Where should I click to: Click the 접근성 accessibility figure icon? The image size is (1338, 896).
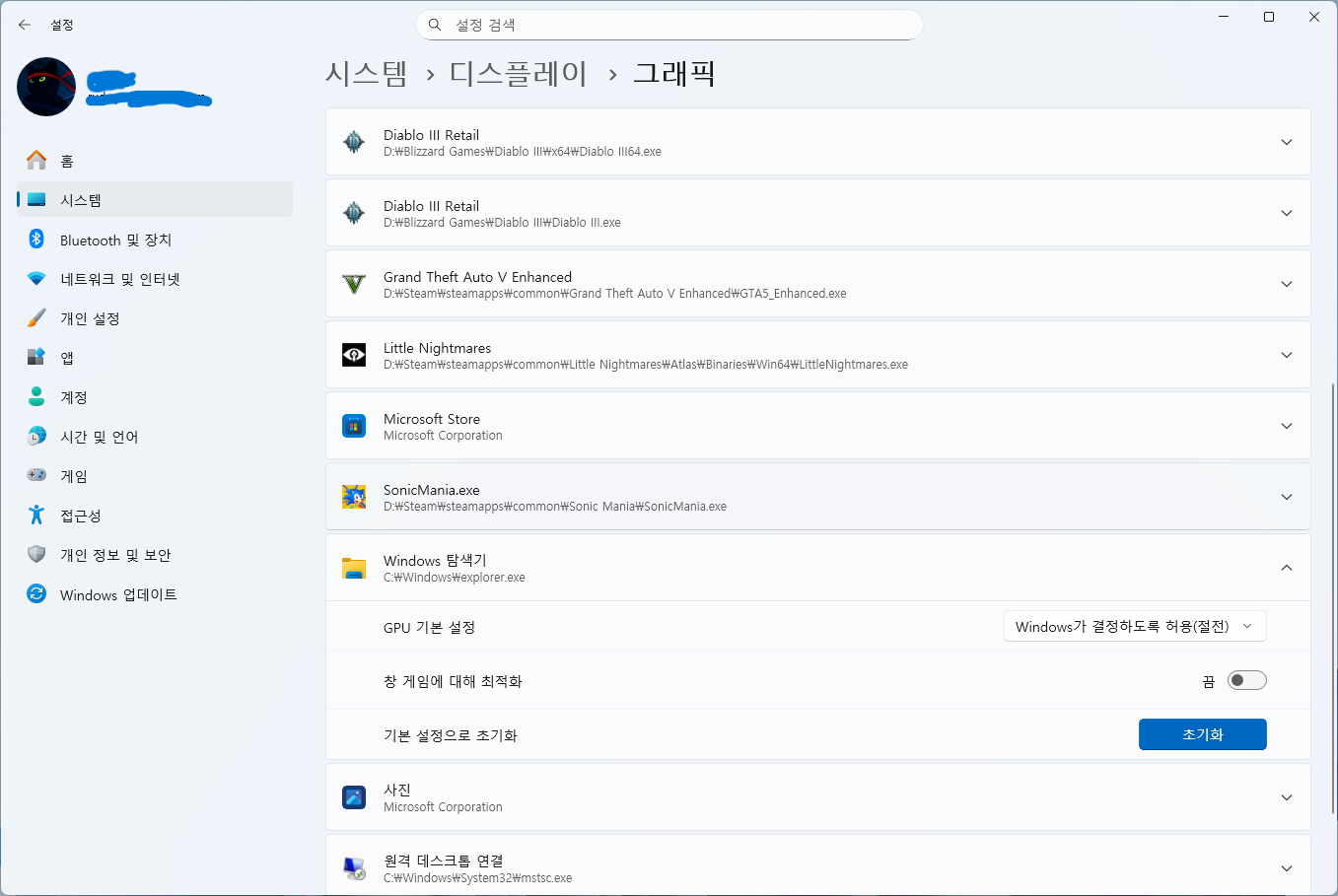(36, 515)
